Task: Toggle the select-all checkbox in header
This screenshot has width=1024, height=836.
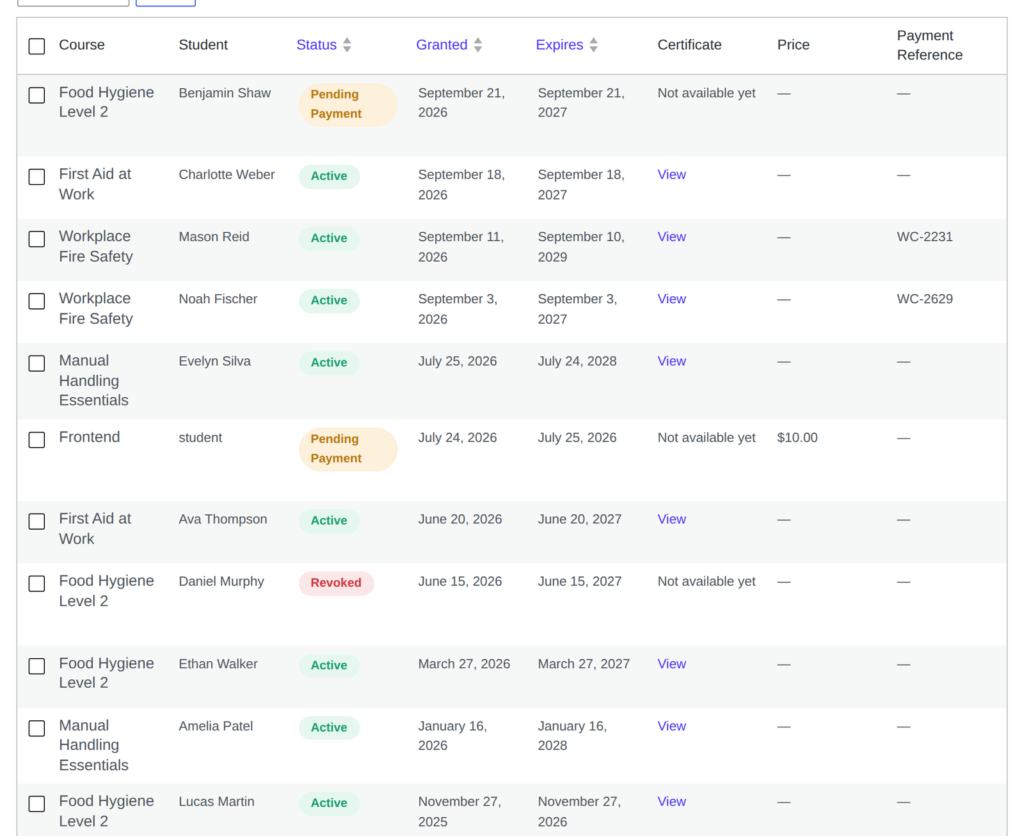Action: coord(37,46)
